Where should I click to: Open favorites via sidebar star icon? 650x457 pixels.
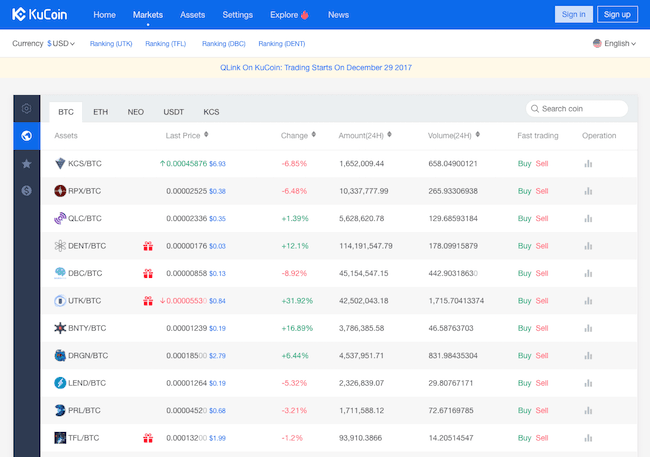click(x=26, y=163)
